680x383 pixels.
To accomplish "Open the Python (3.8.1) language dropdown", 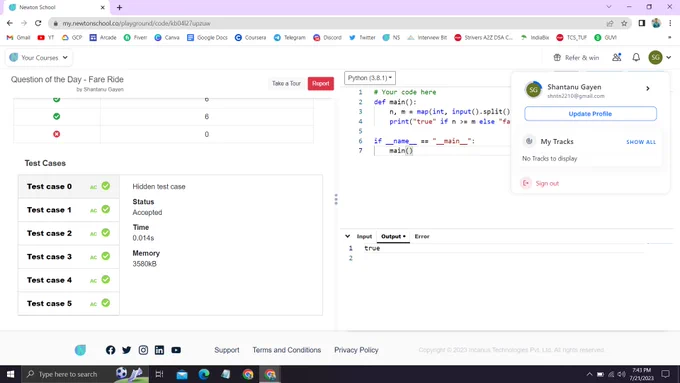I will pyautogui.click(x=370, y=78).
